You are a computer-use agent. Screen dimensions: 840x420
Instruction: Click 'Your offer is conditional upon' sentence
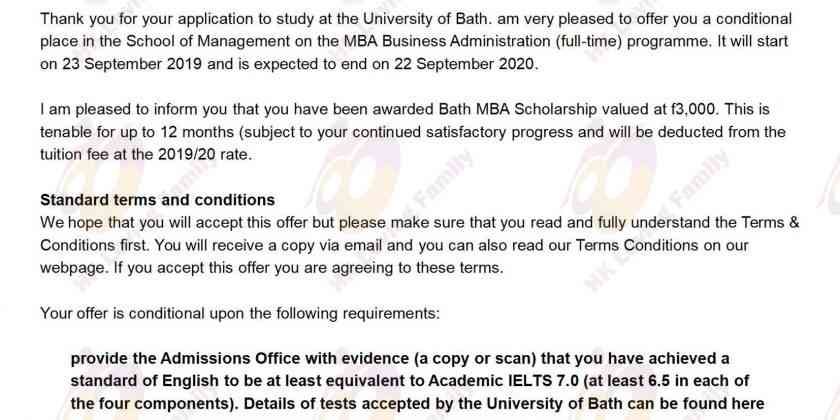click(143, 313)
